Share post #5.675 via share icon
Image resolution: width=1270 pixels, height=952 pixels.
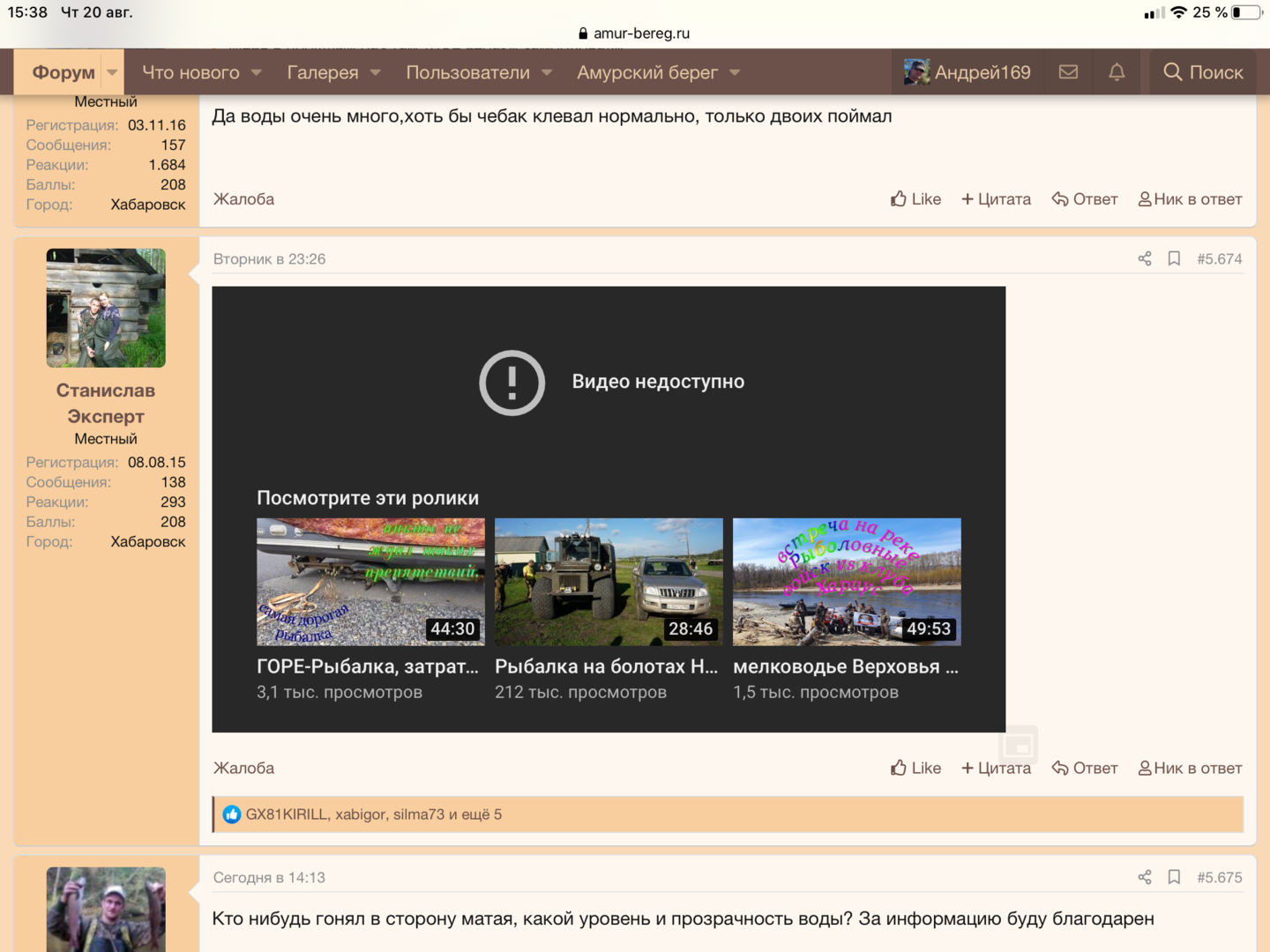[1145, 877]
